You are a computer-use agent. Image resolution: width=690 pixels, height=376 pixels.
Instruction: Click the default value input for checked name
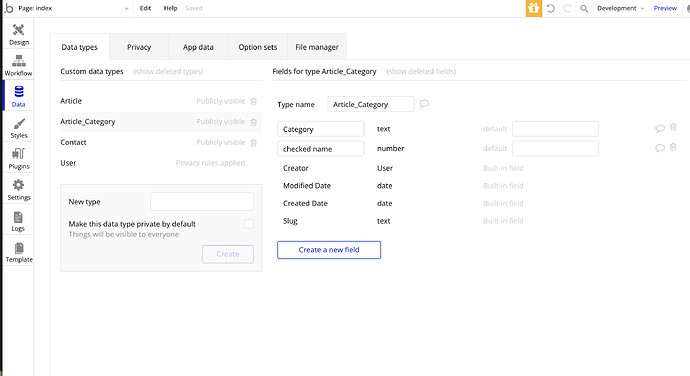tap(555, 148)
